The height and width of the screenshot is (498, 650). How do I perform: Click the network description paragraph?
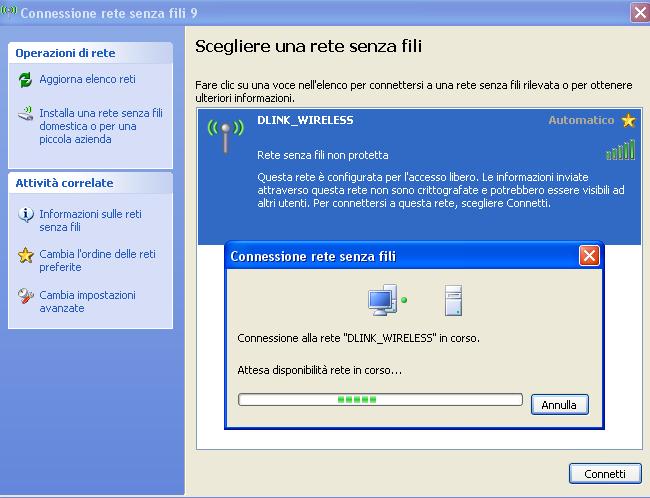click(441, 190)
